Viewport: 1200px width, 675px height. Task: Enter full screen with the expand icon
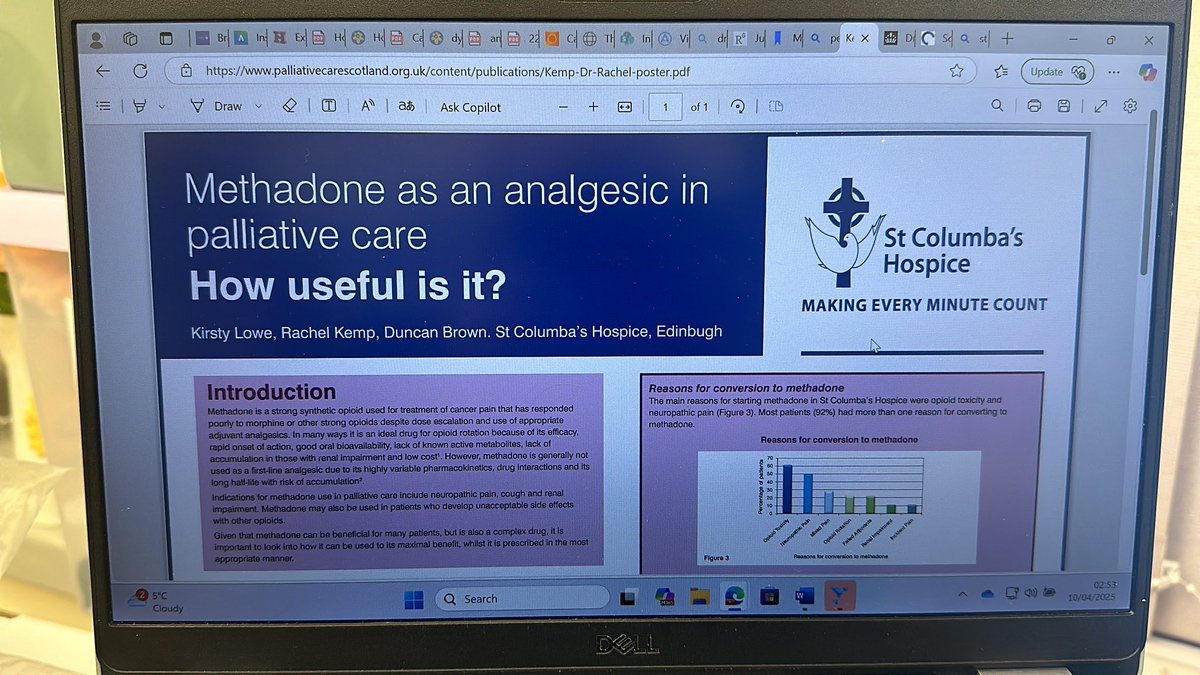point(1101,106)
